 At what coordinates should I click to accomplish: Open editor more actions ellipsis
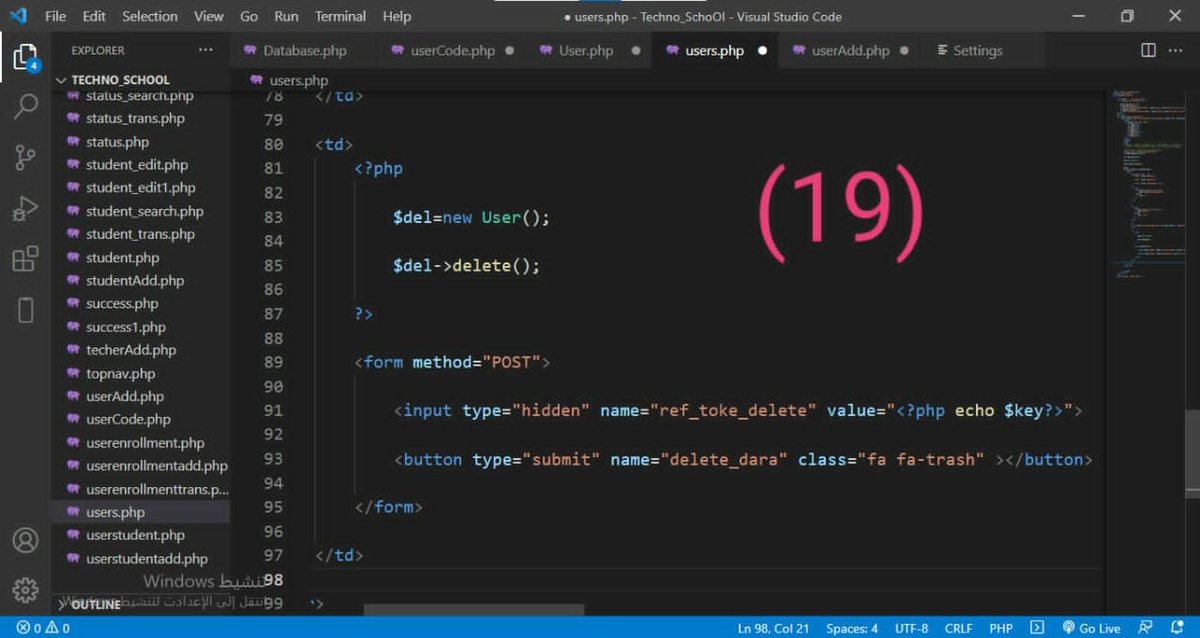click(x=1177, y=50)
